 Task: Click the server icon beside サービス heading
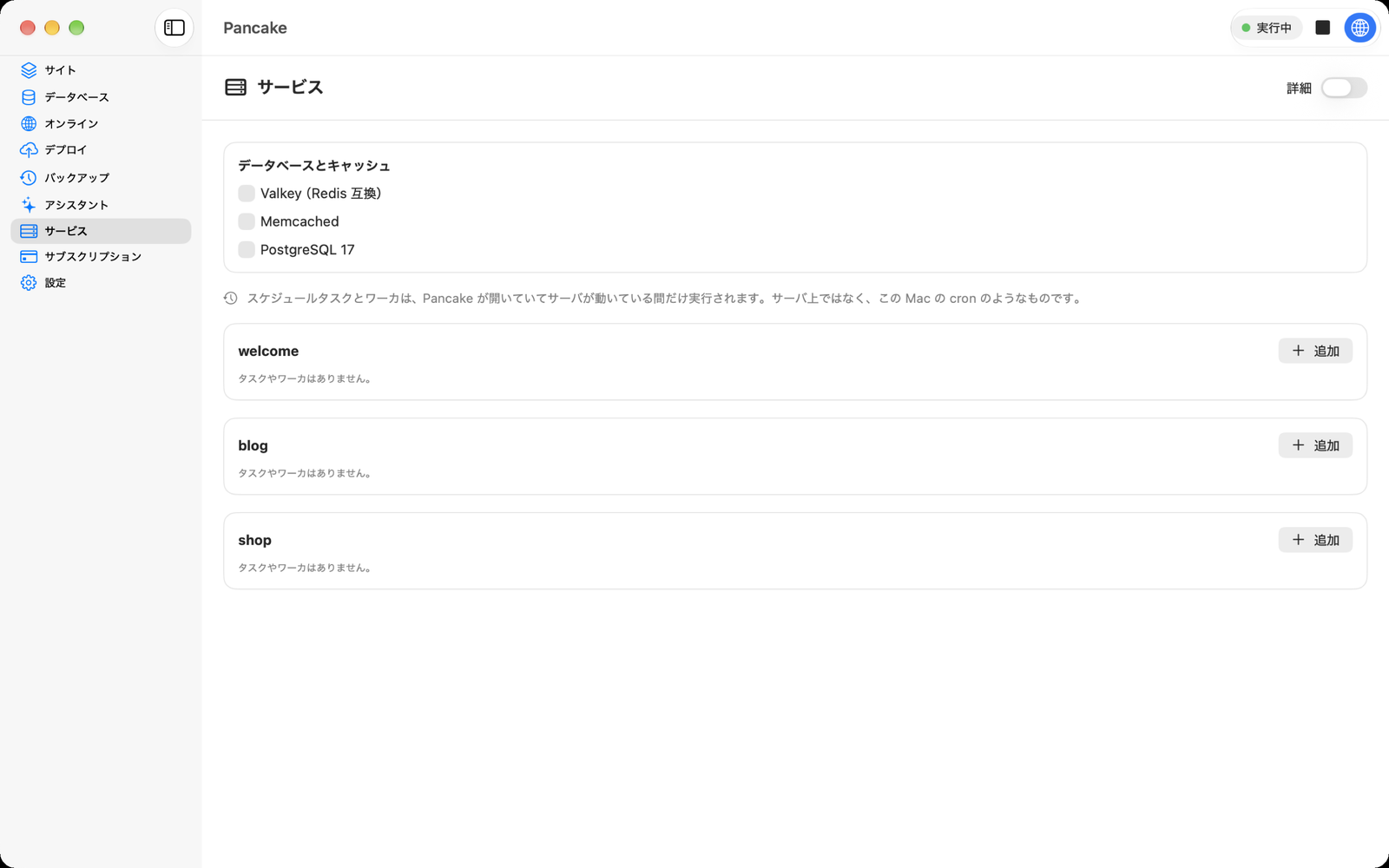[x=235, y=87]
